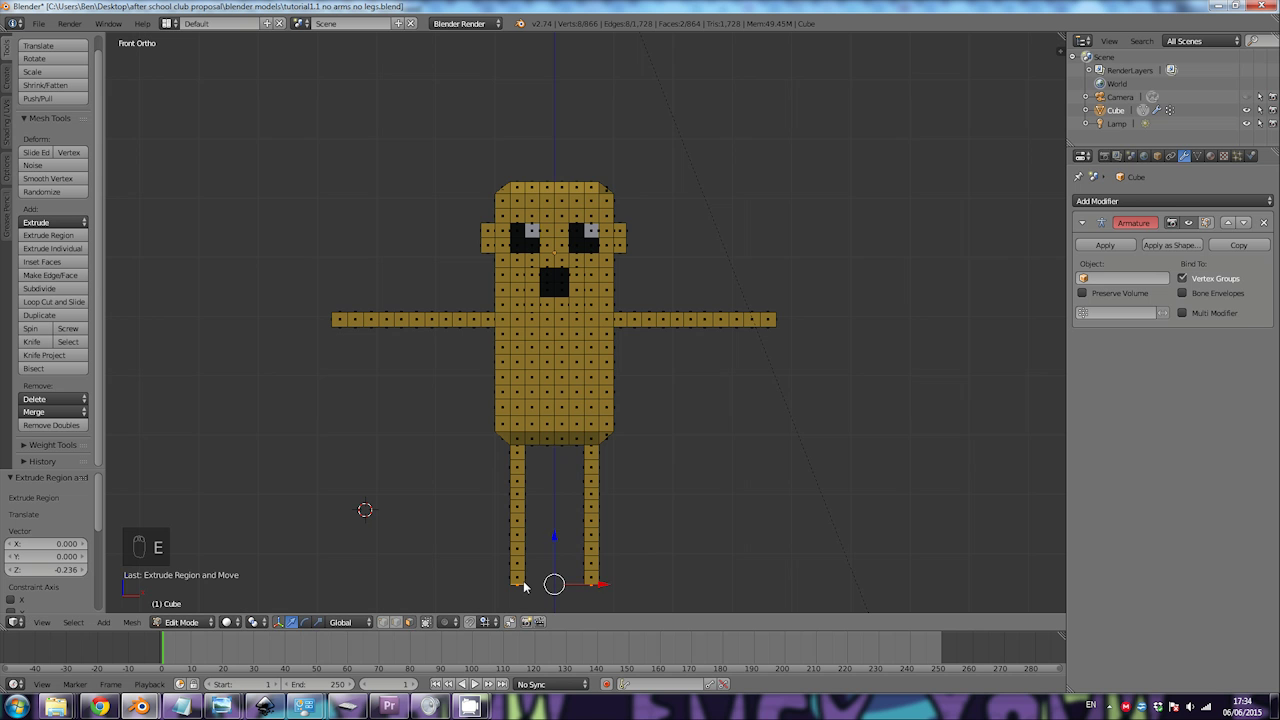Enable Bone Envelopes checkbox

coord(1183,293)
